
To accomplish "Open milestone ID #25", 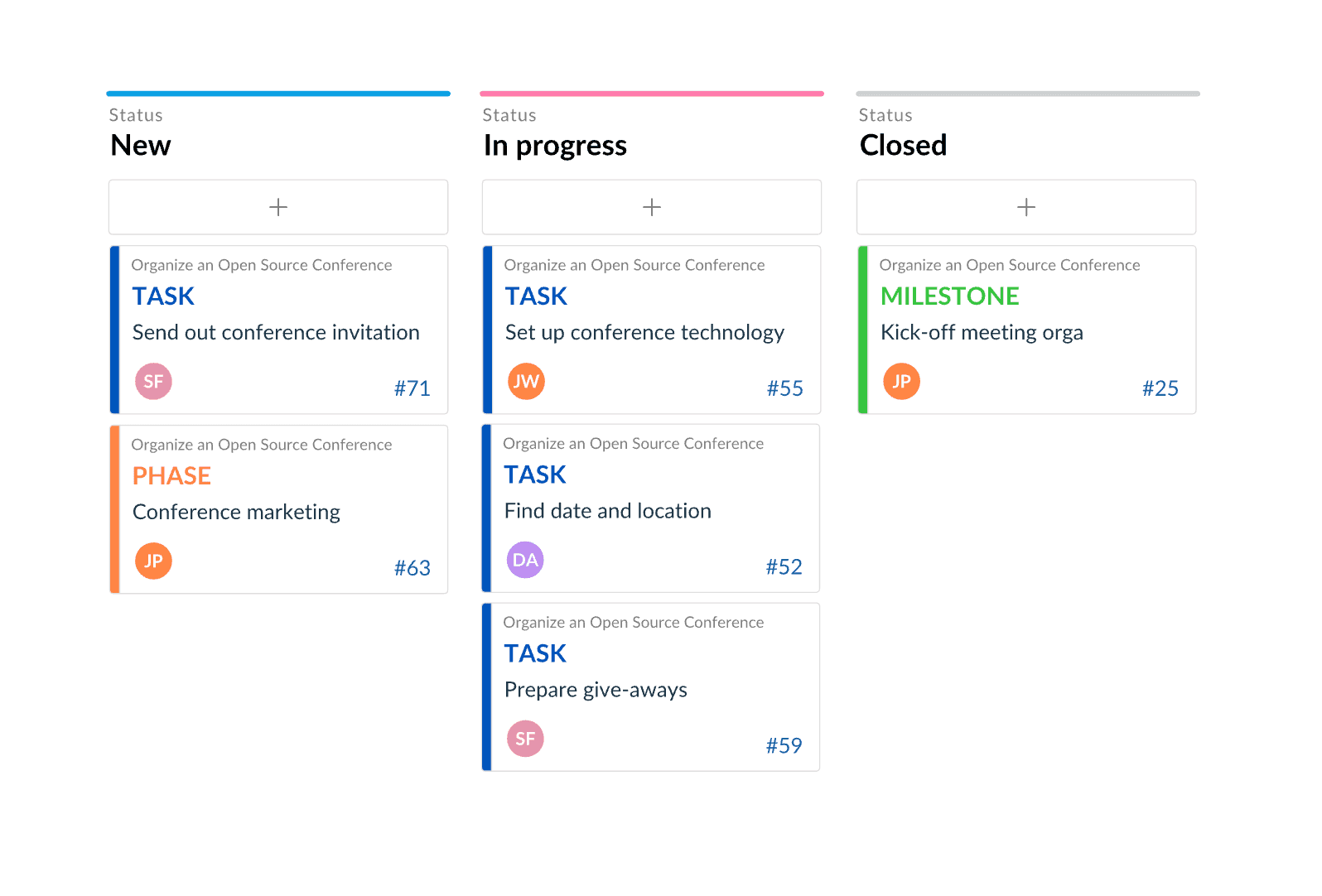I will (x=1160, y=388).
